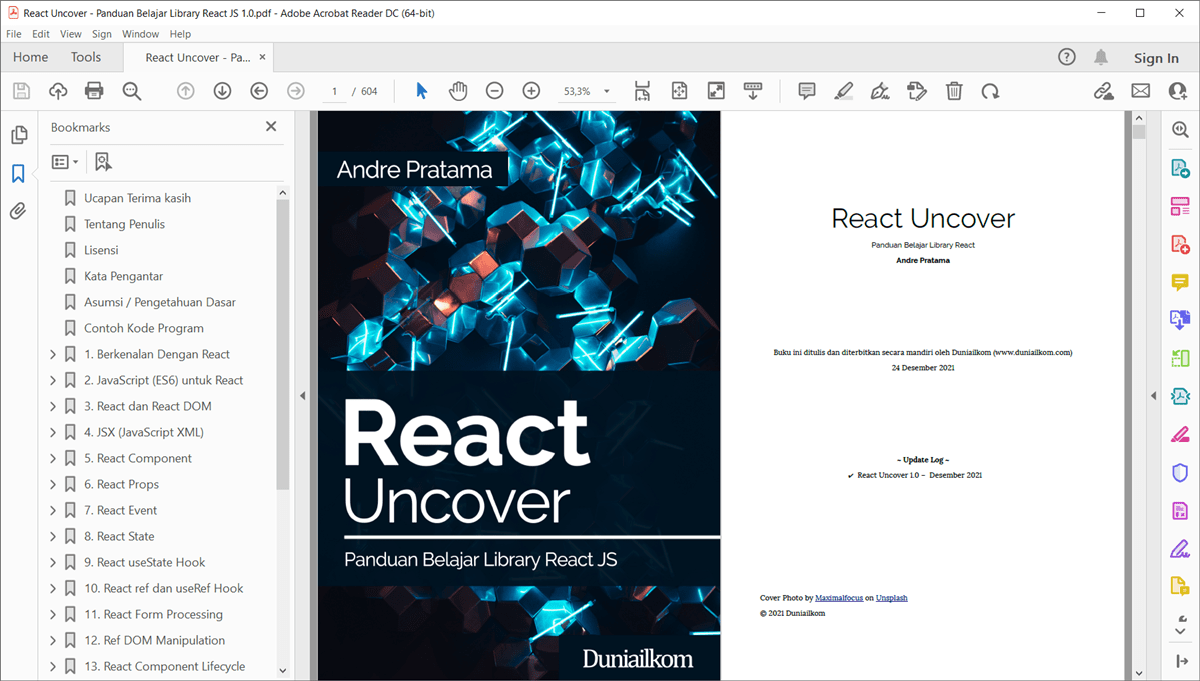Screen dimensions: 1200x681
Task: Open the Edit menu
Action: pos(41,34)
